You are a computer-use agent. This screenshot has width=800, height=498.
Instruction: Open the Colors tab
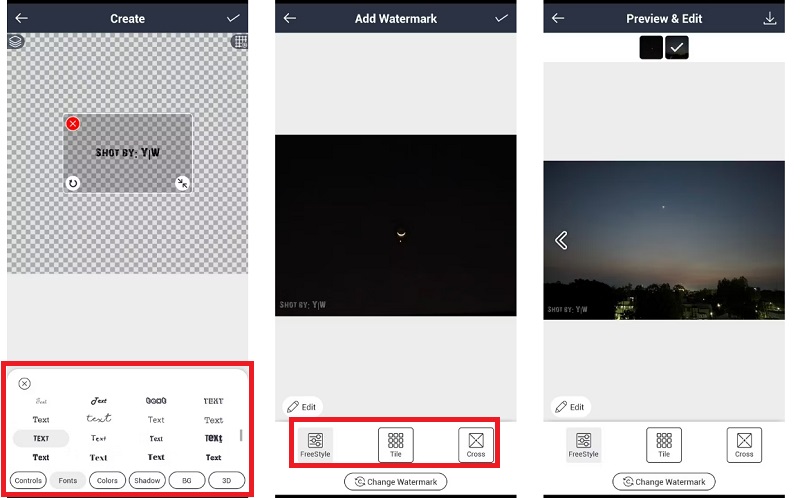[107, 481]
